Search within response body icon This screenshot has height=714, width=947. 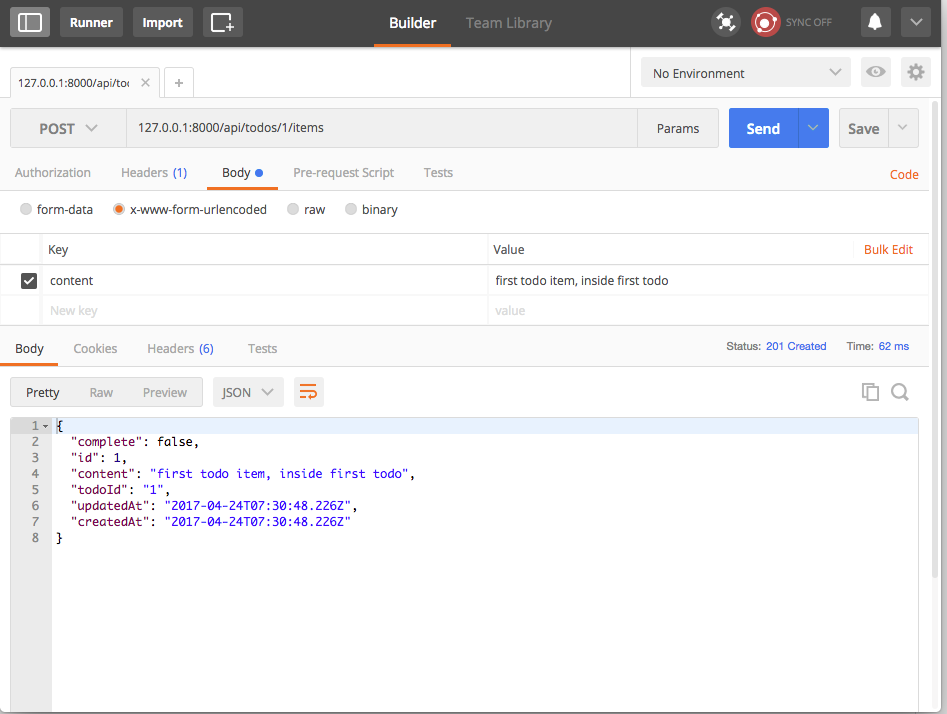[900, 392]
